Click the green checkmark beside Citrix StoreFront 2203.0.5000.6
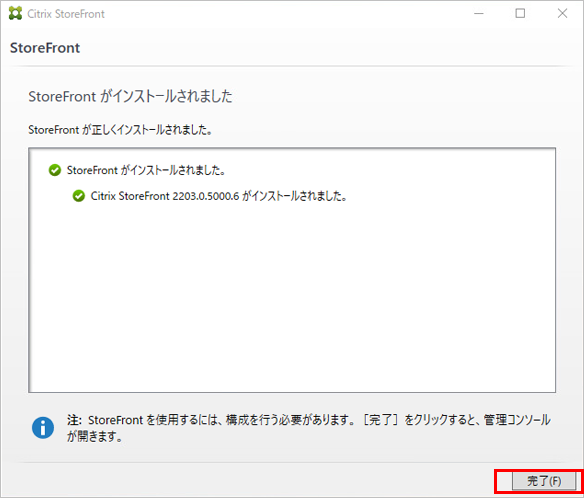The height and width of the screenshot is (498, 584). [79, 196]
